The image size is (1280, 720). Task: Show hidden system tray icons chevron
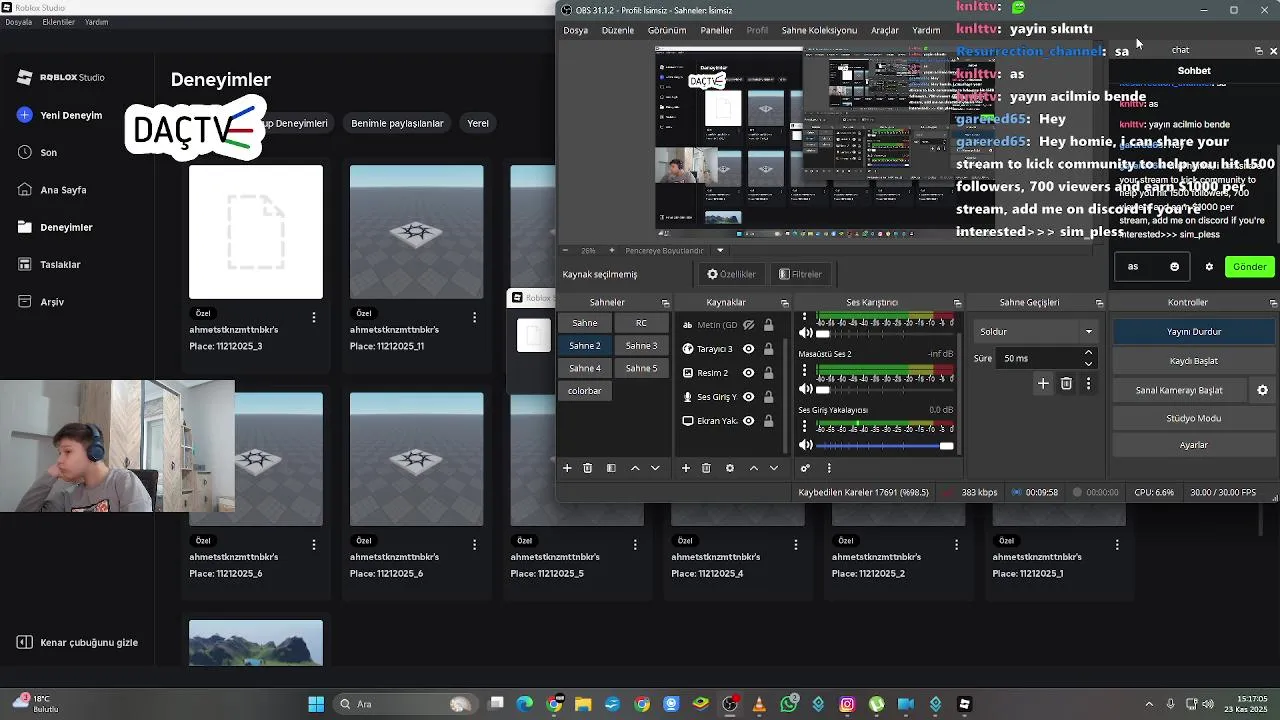(1149, 704)
